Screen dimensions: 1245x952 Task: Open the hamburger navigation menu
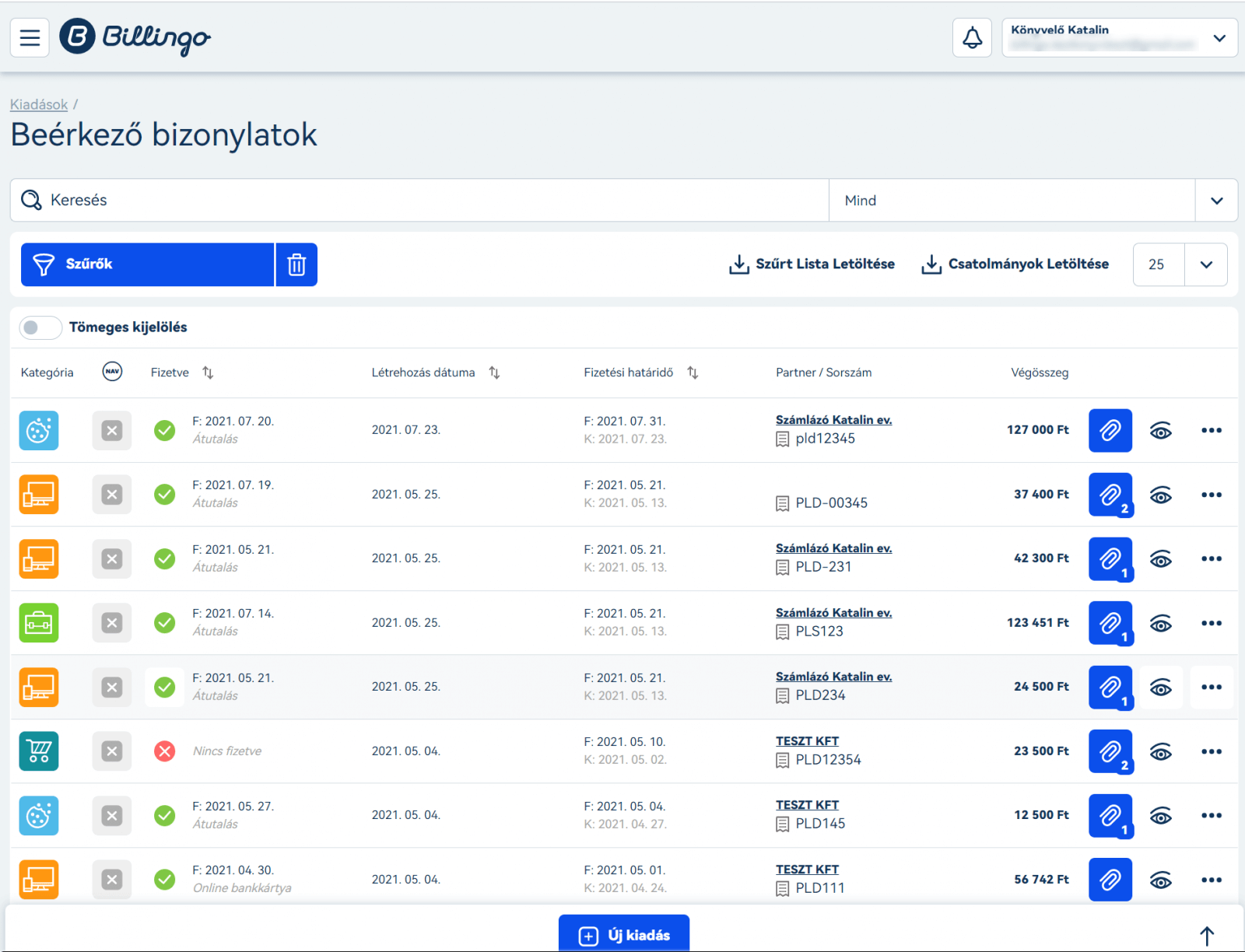(x=30, y=37)
